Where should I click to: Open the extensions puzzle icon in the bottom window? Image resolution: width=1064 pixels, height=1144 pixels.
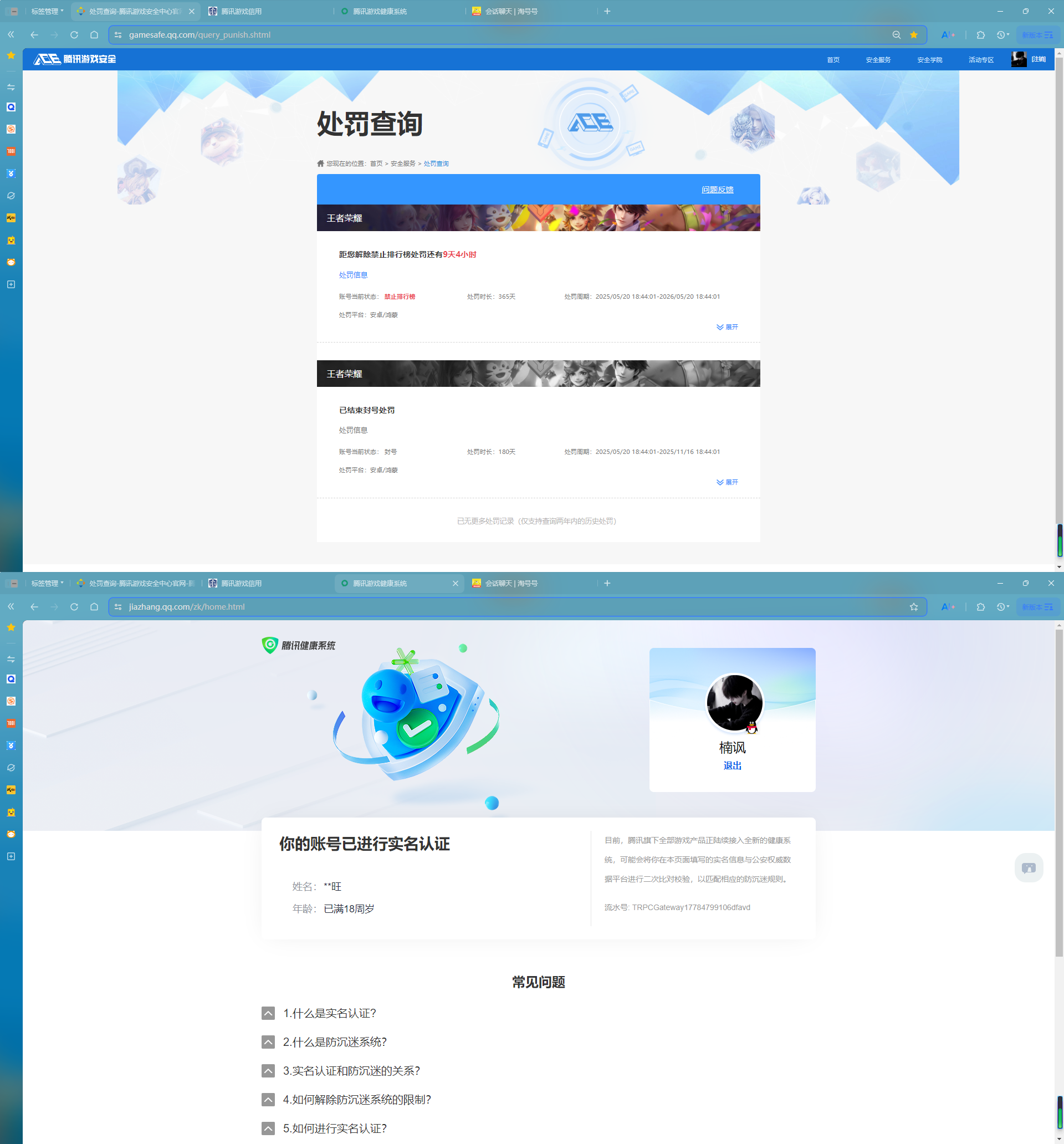pos(981,606)
